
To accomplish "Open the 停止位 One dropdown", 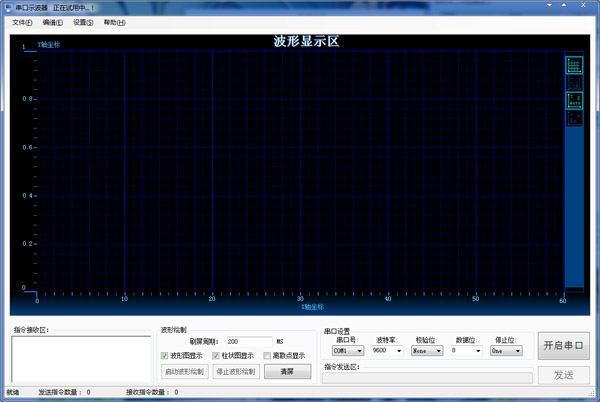I will [x=506, y=351].
